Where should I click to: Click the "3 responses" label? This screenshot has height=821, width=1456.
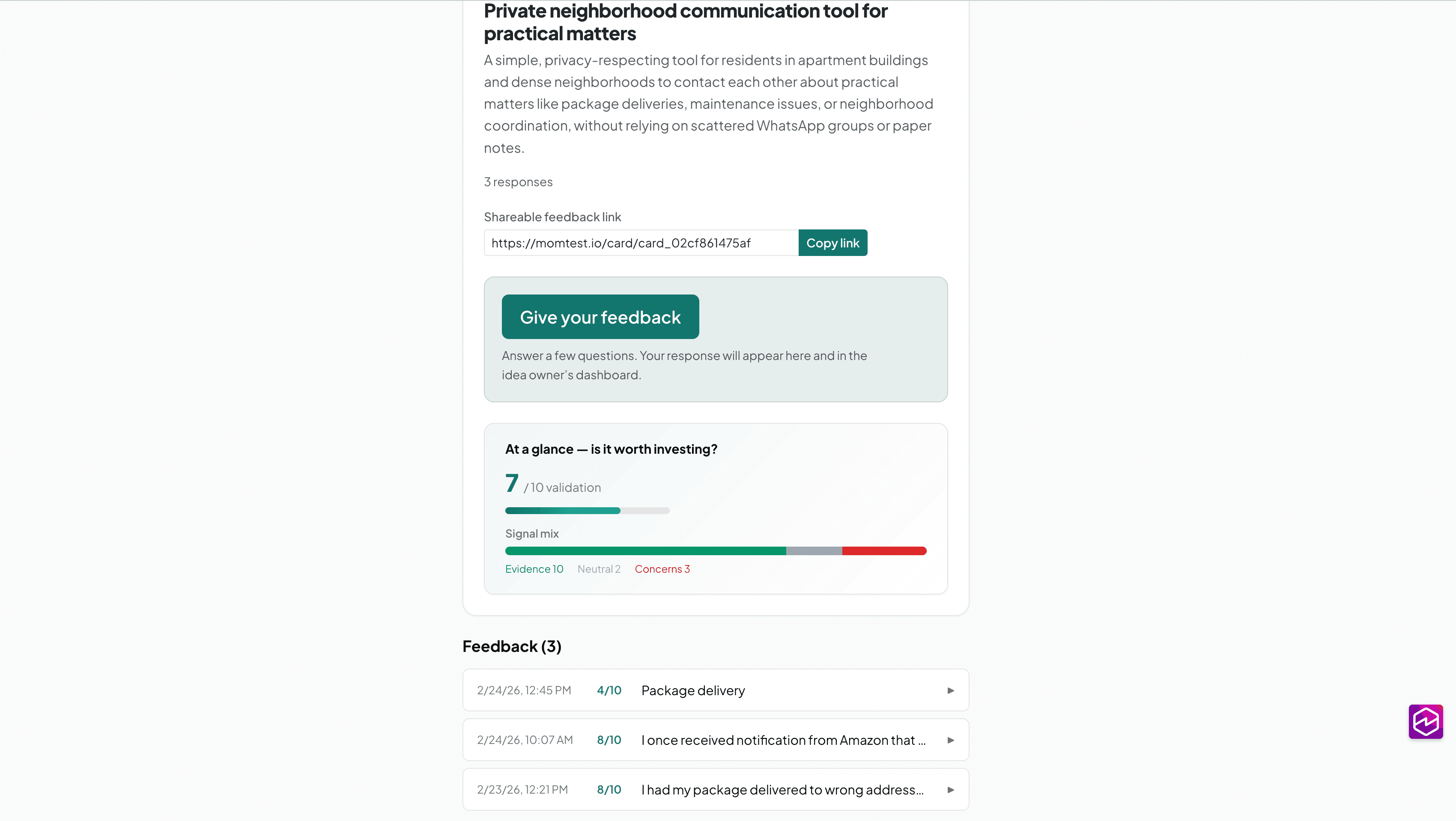[518, 182]
